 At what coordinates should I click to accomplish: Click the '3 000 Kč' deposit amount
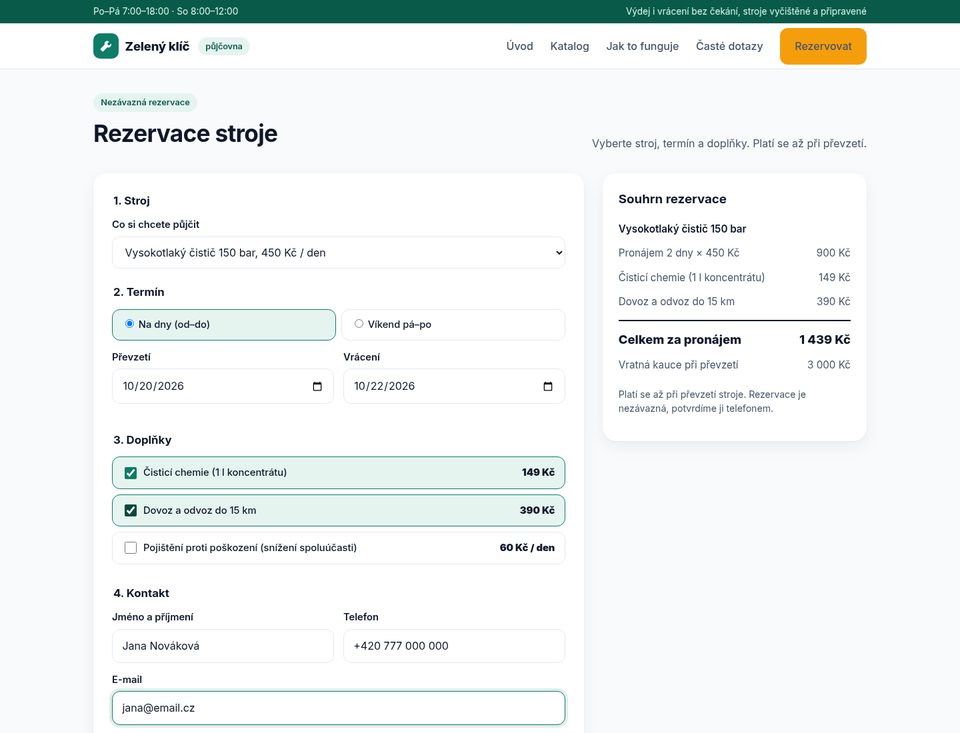[828, 365]
